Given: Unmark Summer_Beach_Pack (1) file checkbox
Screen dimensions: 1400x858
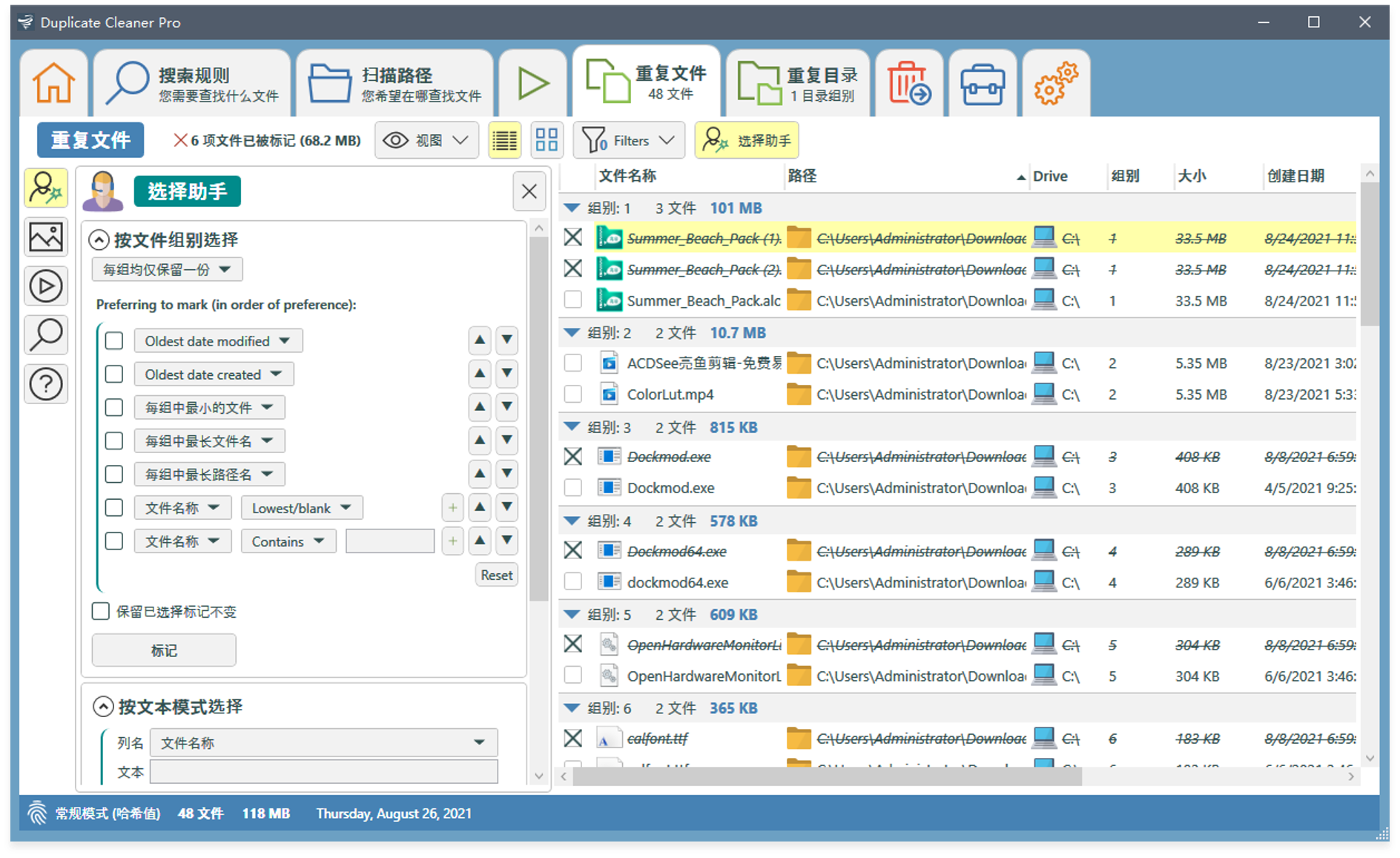Looking at the screenshot, I should [572, 237].
